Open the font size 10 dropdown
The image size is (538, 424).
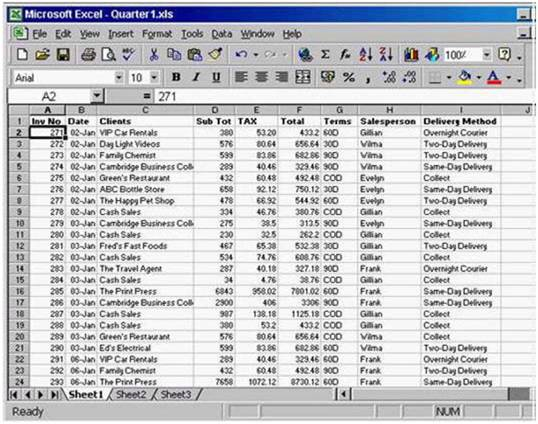154,78
